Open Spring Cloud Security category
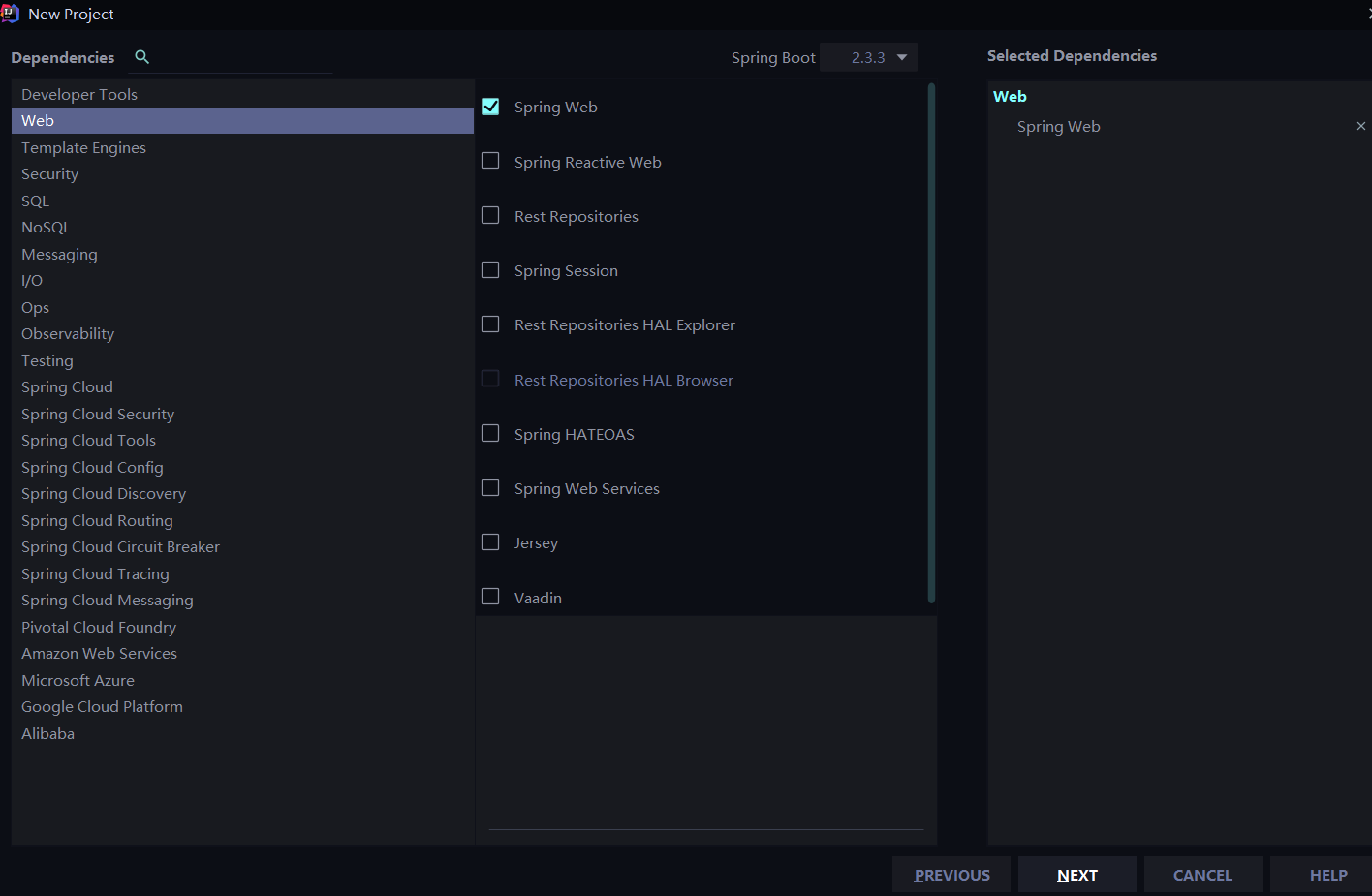 click(242, 414)
